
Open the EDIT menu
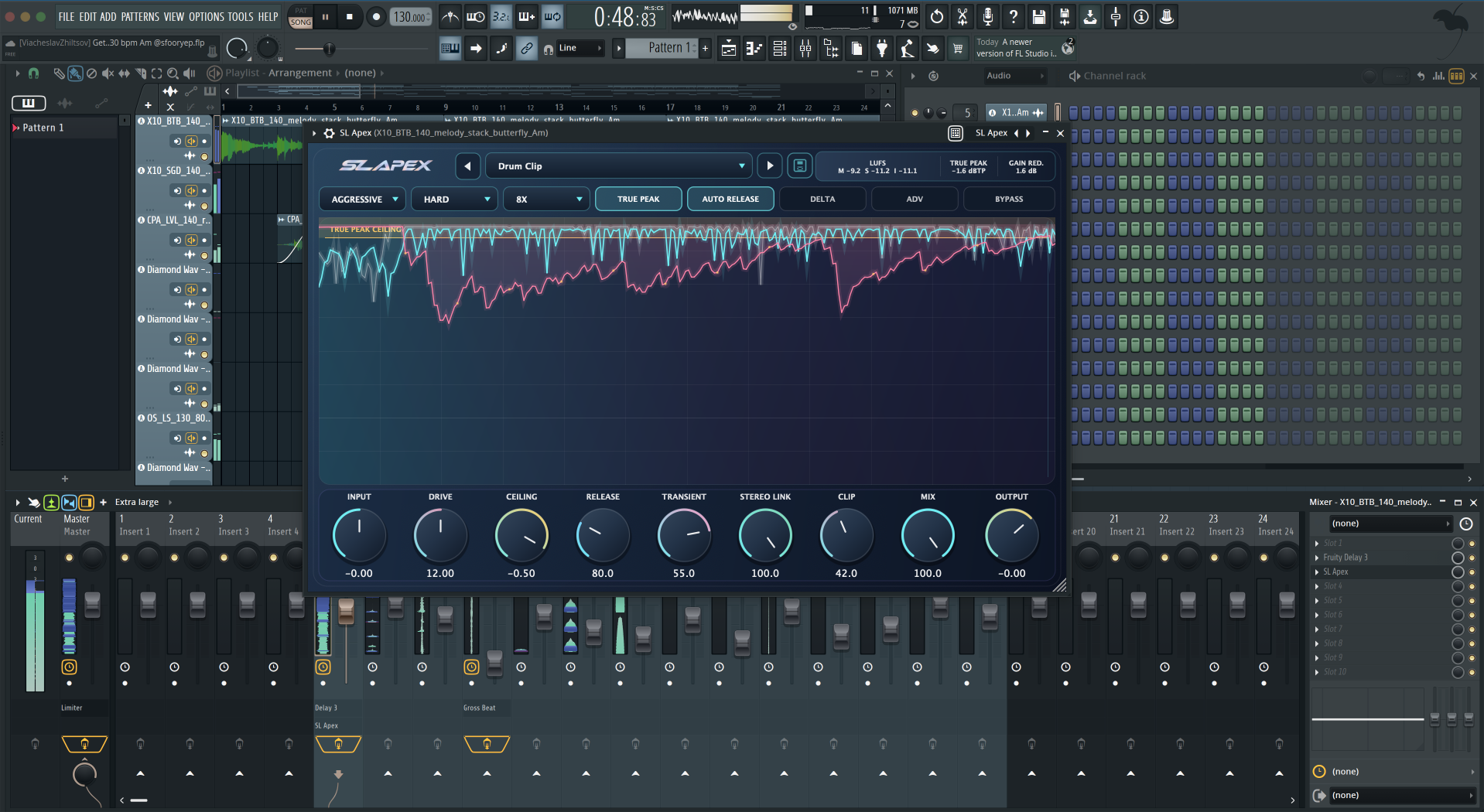(87, 16)
